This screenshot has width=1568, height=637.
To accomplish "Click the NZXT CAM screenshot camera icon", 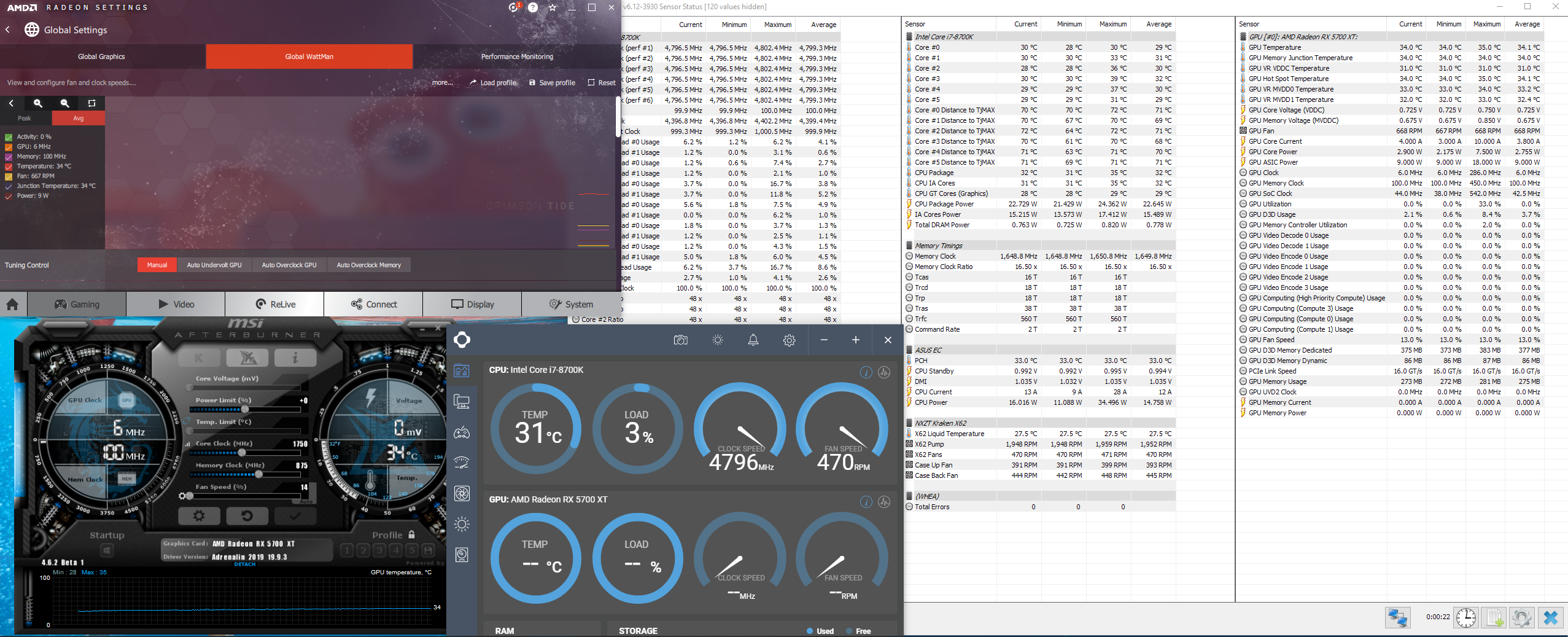I will point(680,340).
